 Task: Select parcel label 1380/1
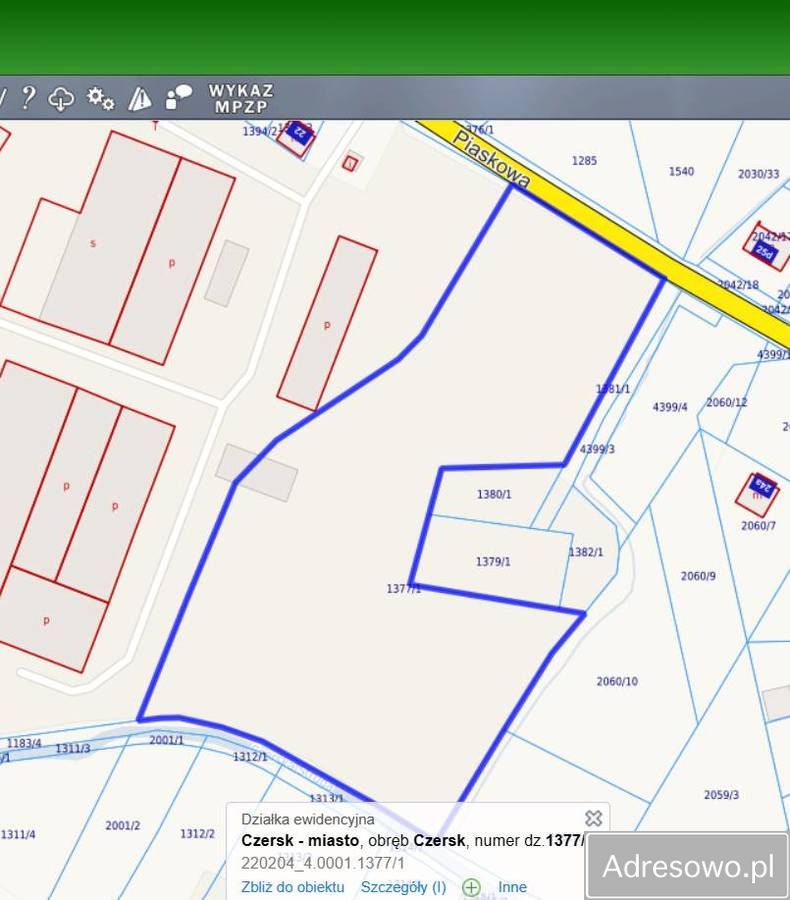pyautogui.click(x=494, y=494)
